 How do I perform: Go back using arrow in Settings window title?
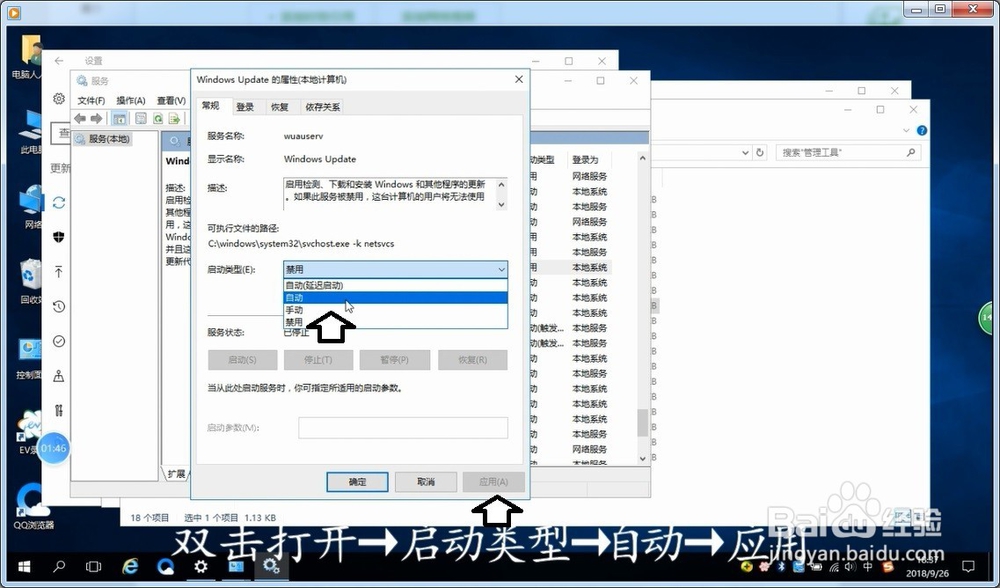pos(59,61)
